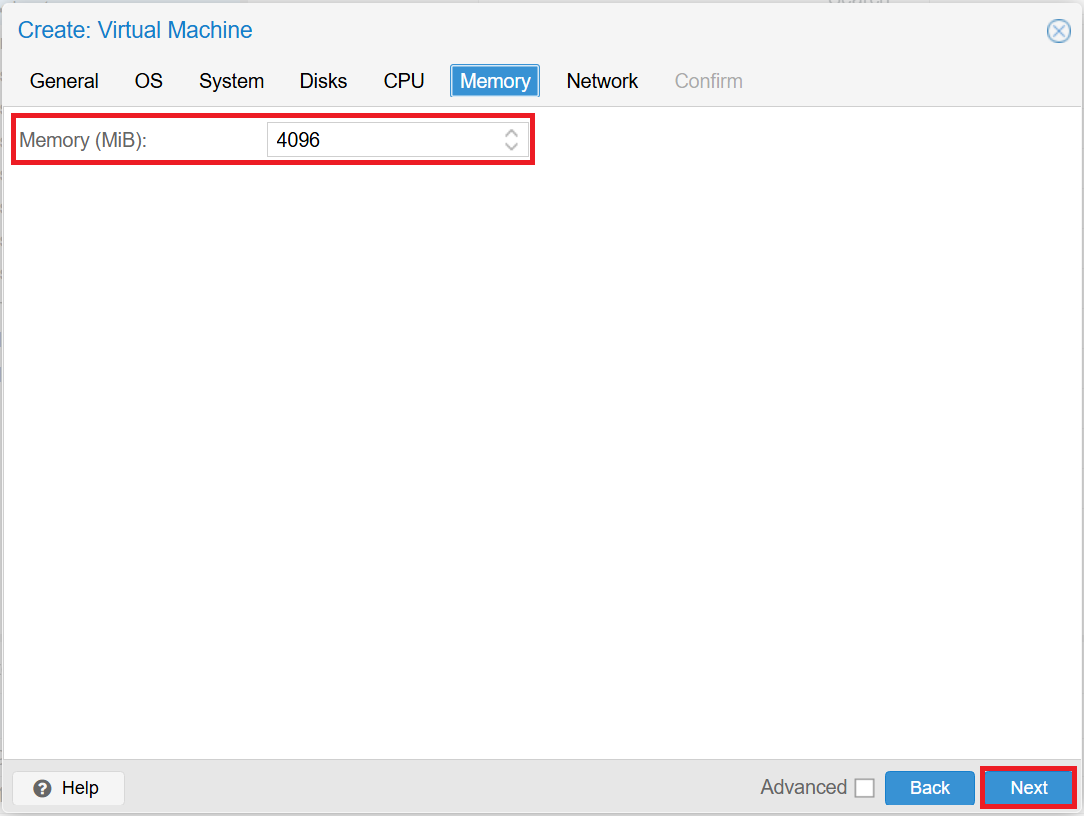Select the CPU tab

(x=404, y=81)
